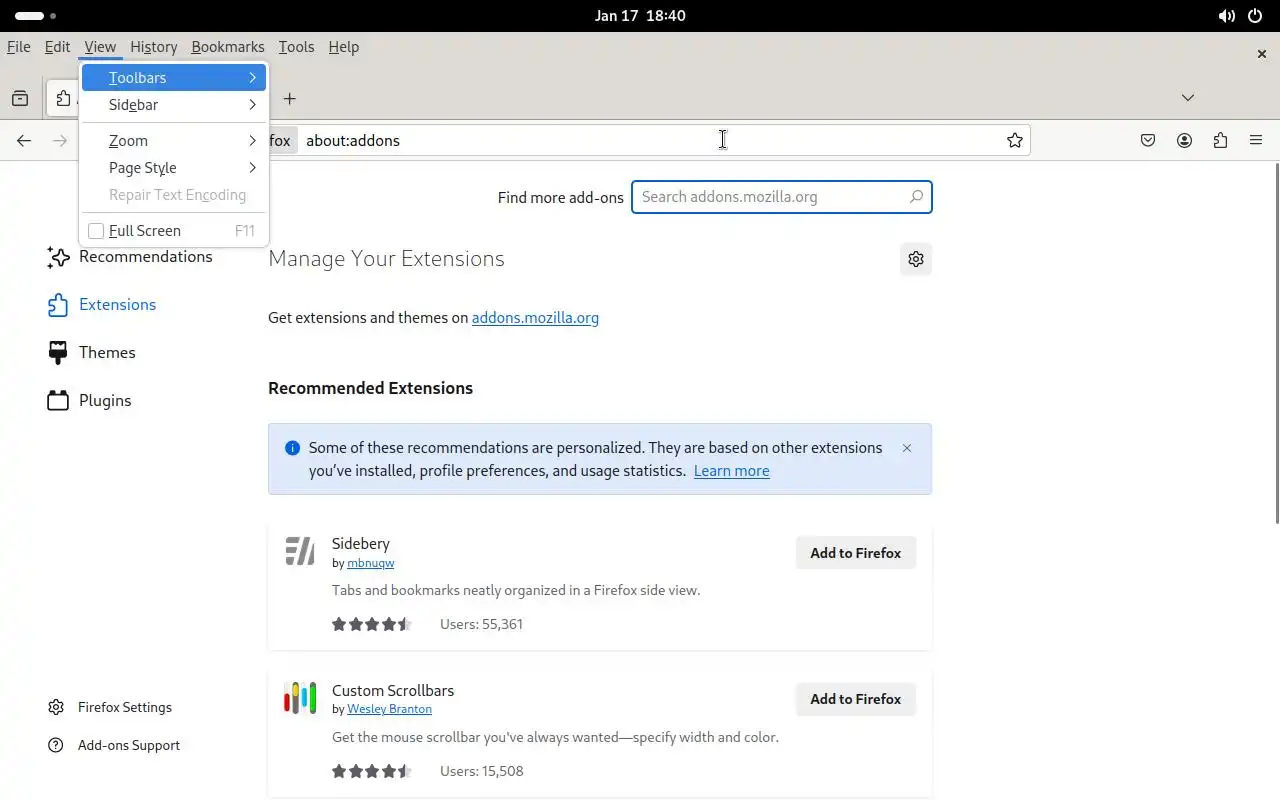Click the Custom Scrollbars extension logo
This screenshot has width=1280, height=800.
click(x=300, y=698)
